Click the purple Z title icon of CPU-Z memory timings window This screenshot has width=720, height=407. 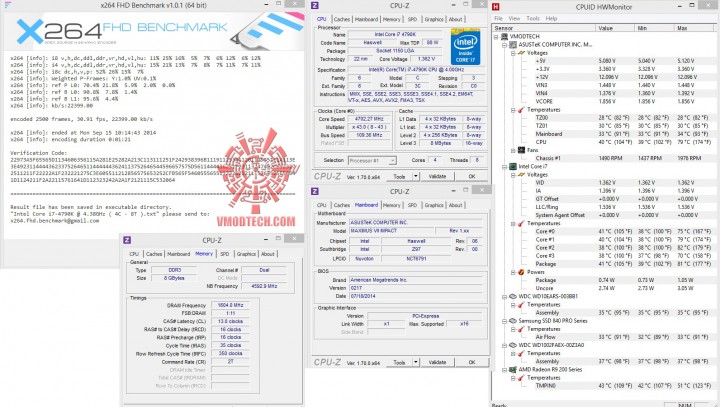tap(127, 240)
